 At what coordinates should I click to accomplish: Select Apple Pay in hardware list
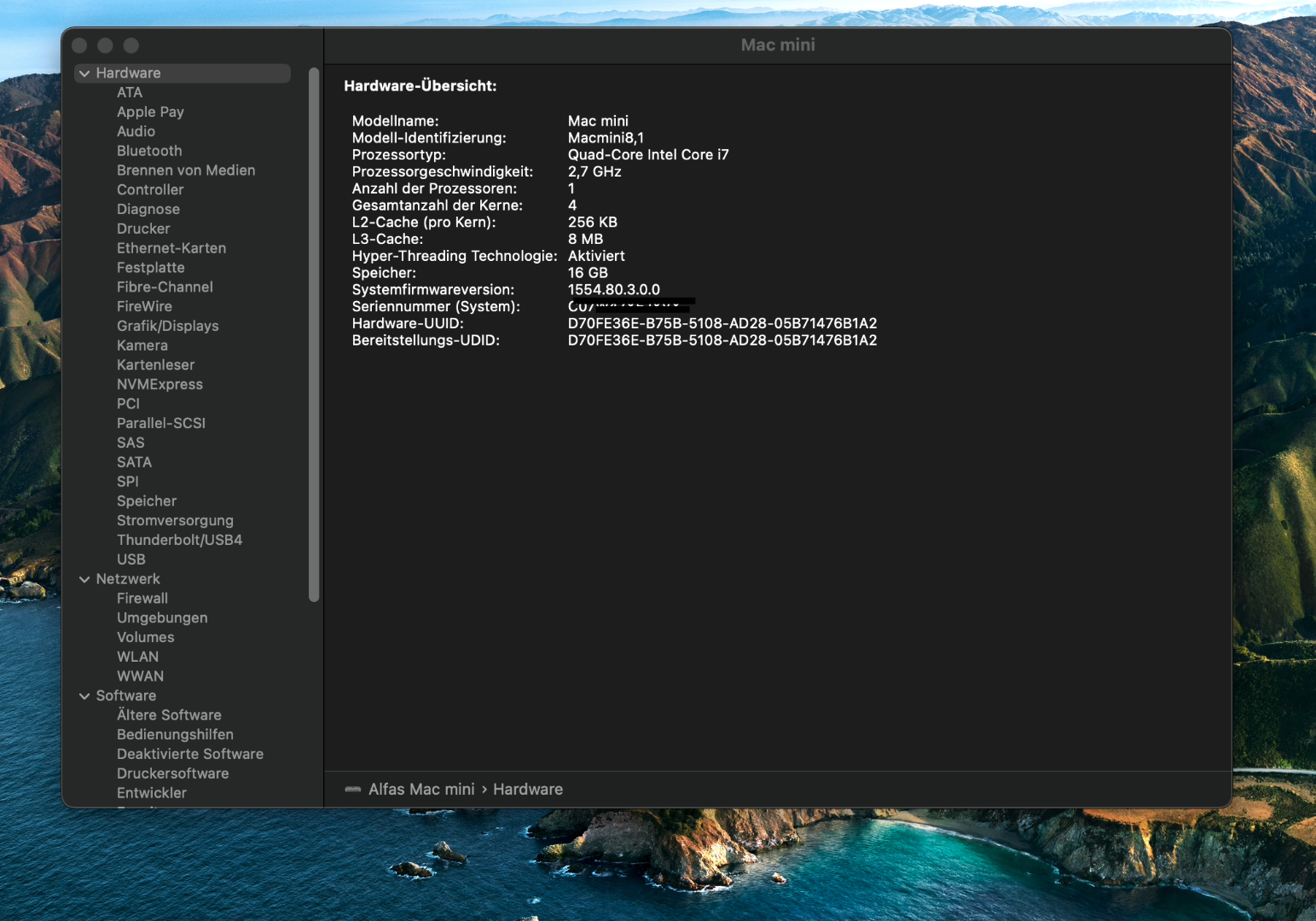(150, 112)
